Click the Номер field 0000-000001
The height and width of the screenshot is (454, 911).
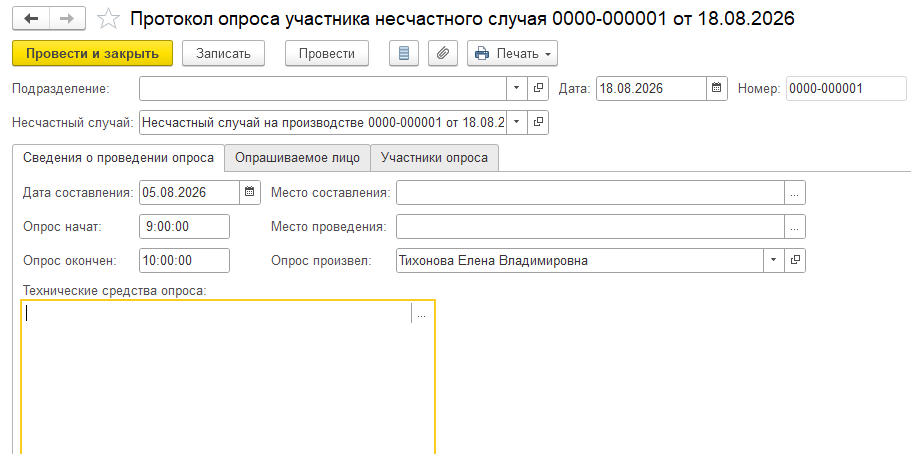tap(846, 88)
